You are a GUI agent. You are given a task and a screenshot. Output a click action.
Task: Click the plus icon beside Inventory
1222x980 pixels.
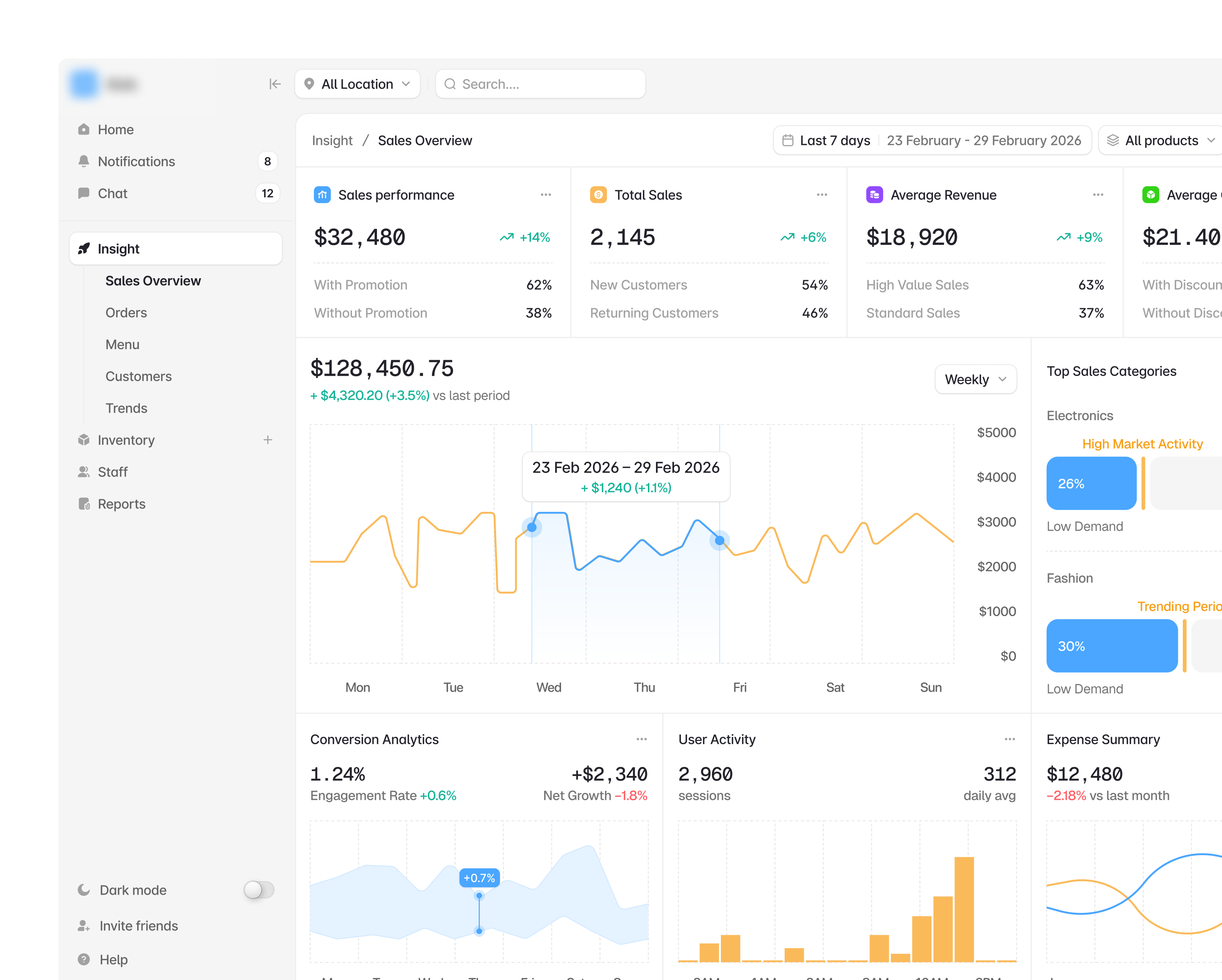point(268,440)
